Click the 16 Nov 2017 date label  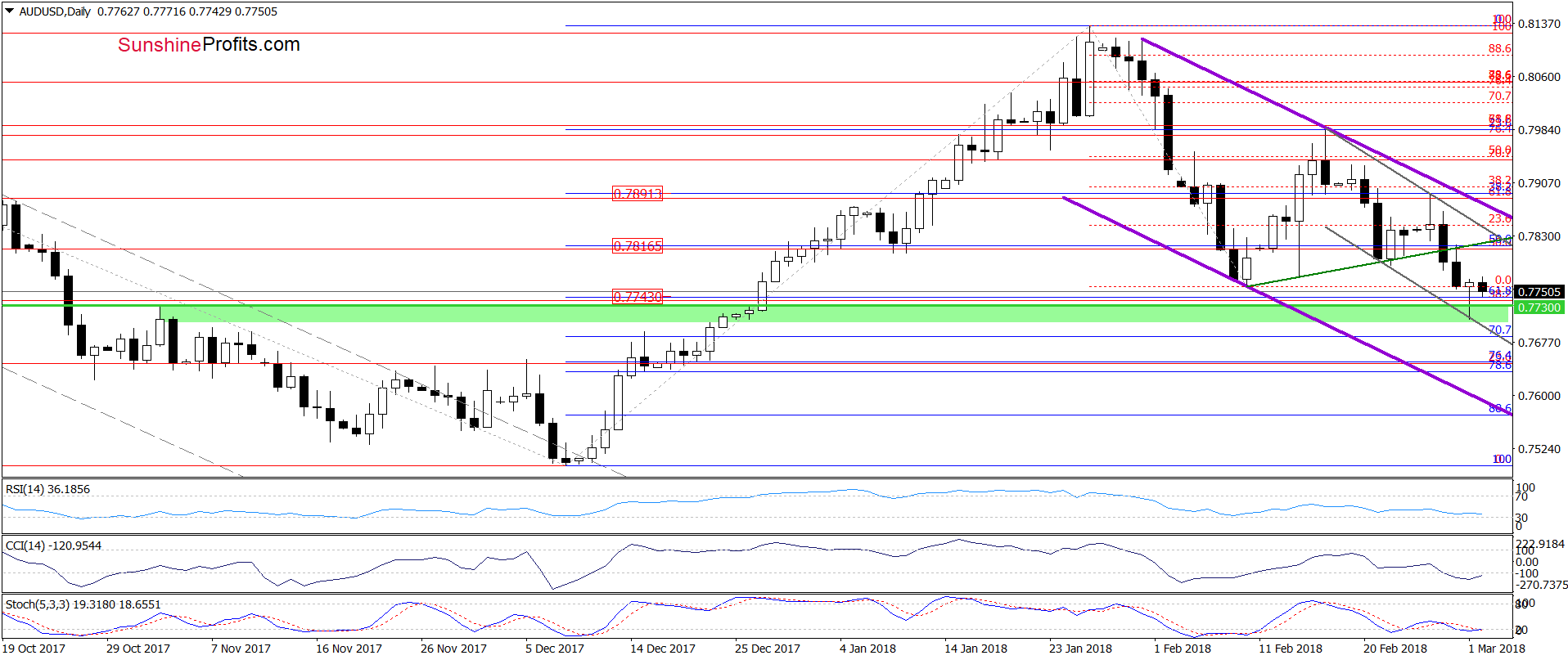pyautogui.click(x=349, y=649)
